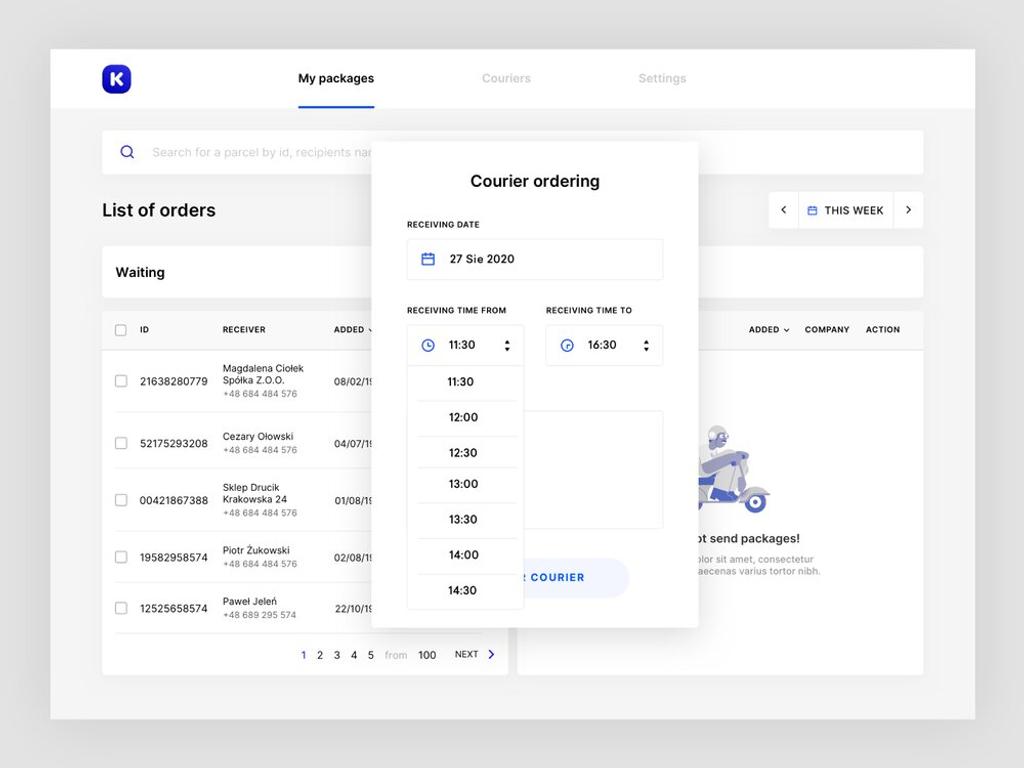Screen dimensions: 1024x768
Task: Switch to the Settings tab
Action: 662,78
